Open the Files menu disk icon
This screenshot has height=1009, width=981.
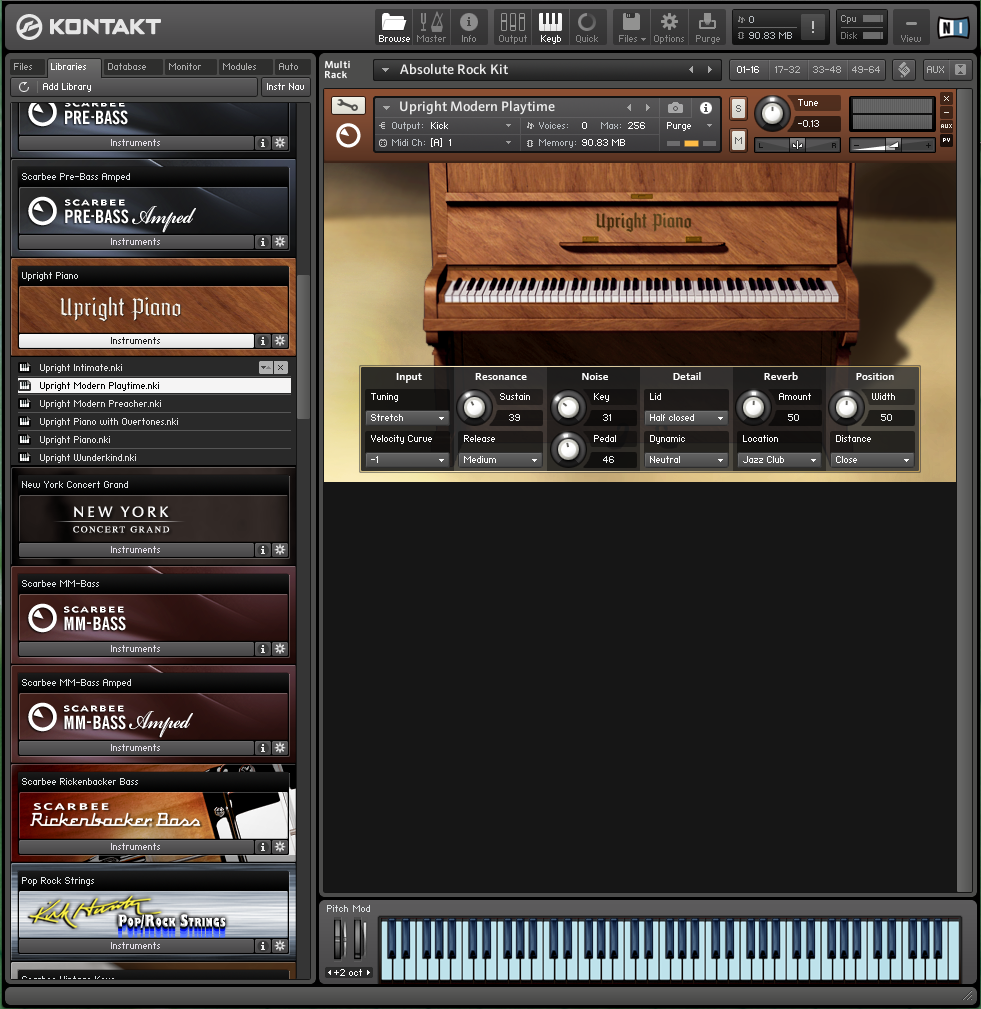[x=631, y=28]
